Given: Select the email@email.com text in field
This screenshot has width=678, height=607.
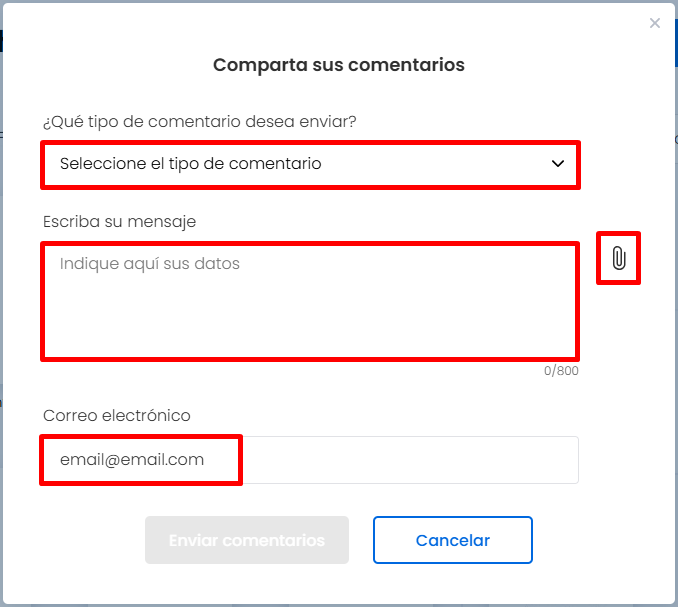Looking at the screenshot, I should tap(132, 460).
